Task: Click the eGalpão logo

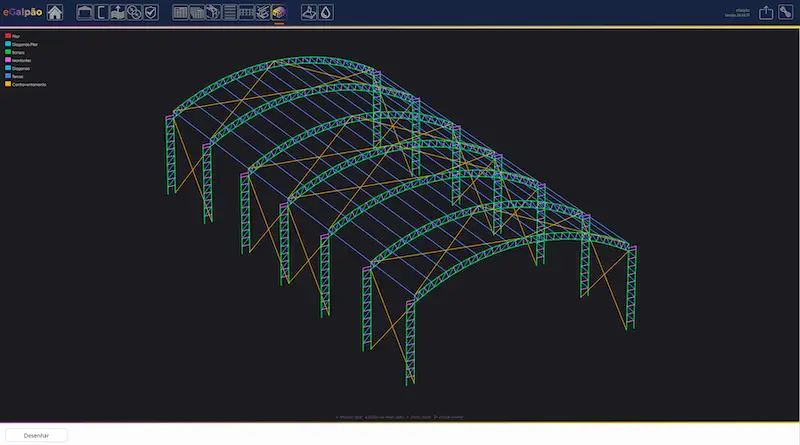Action: 21,13
